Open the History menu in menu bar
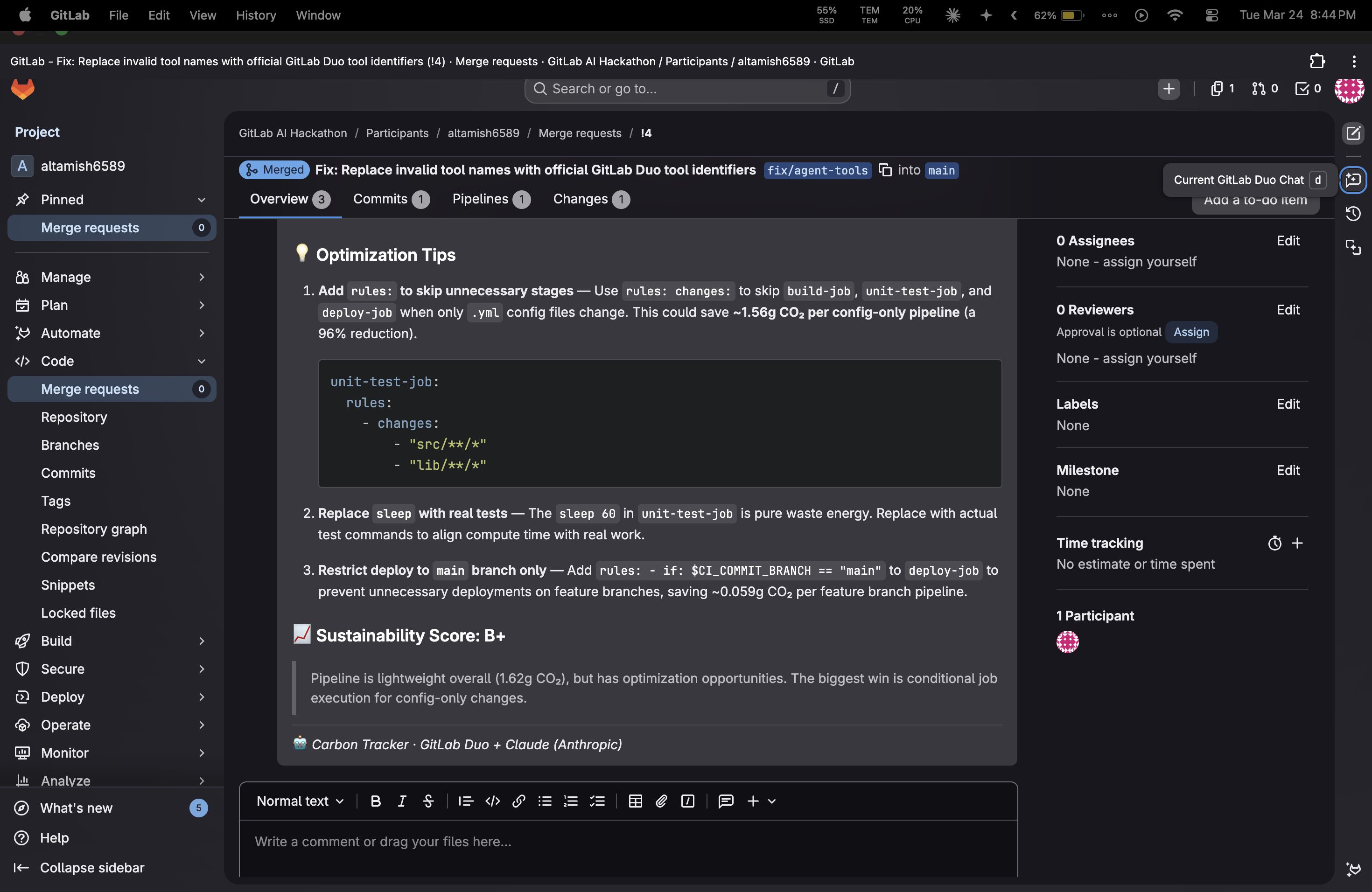This screenshot has height=892, width=1372. click(x=255, y=15)
